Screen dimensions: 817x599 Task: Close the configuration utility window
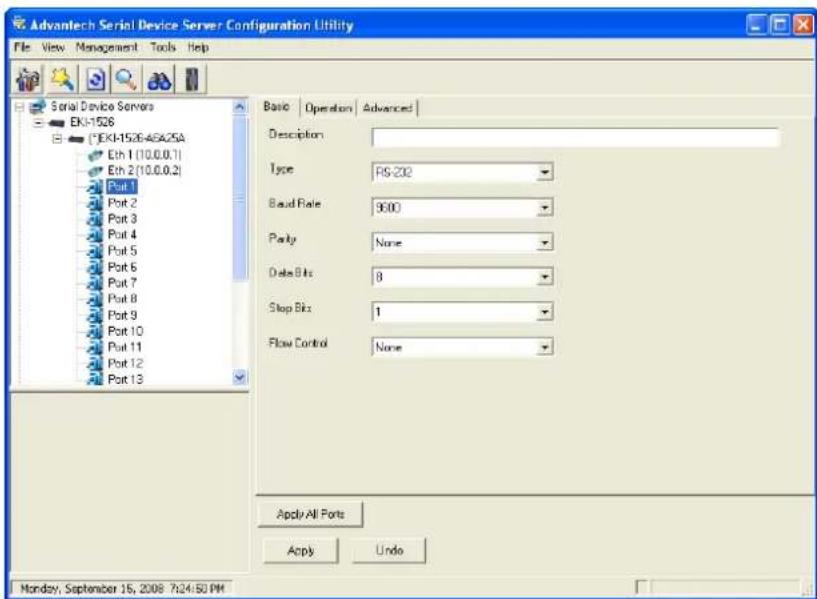(803, 25)
